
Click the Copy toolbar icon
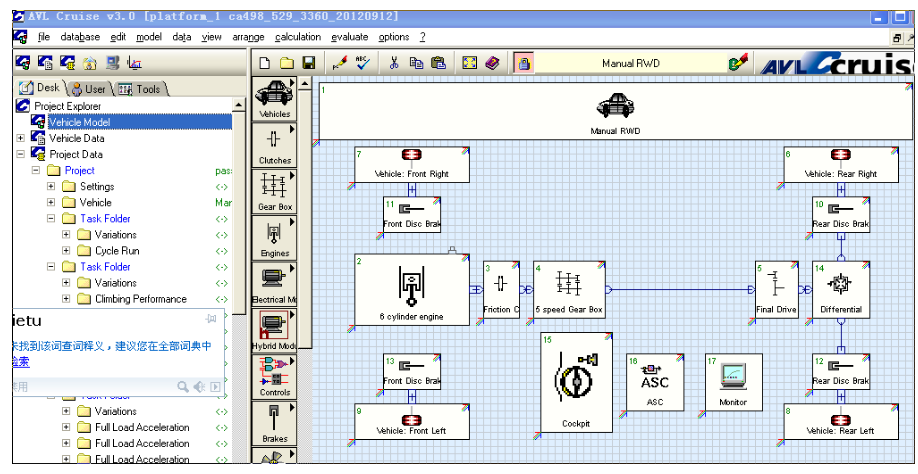click(416, 63)
